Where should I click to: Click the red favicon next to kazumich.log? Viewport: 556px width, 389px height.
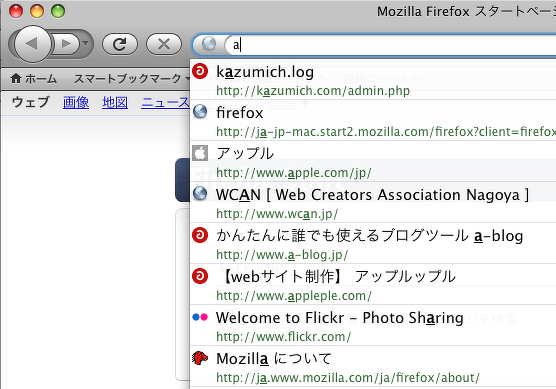[200, 71]
